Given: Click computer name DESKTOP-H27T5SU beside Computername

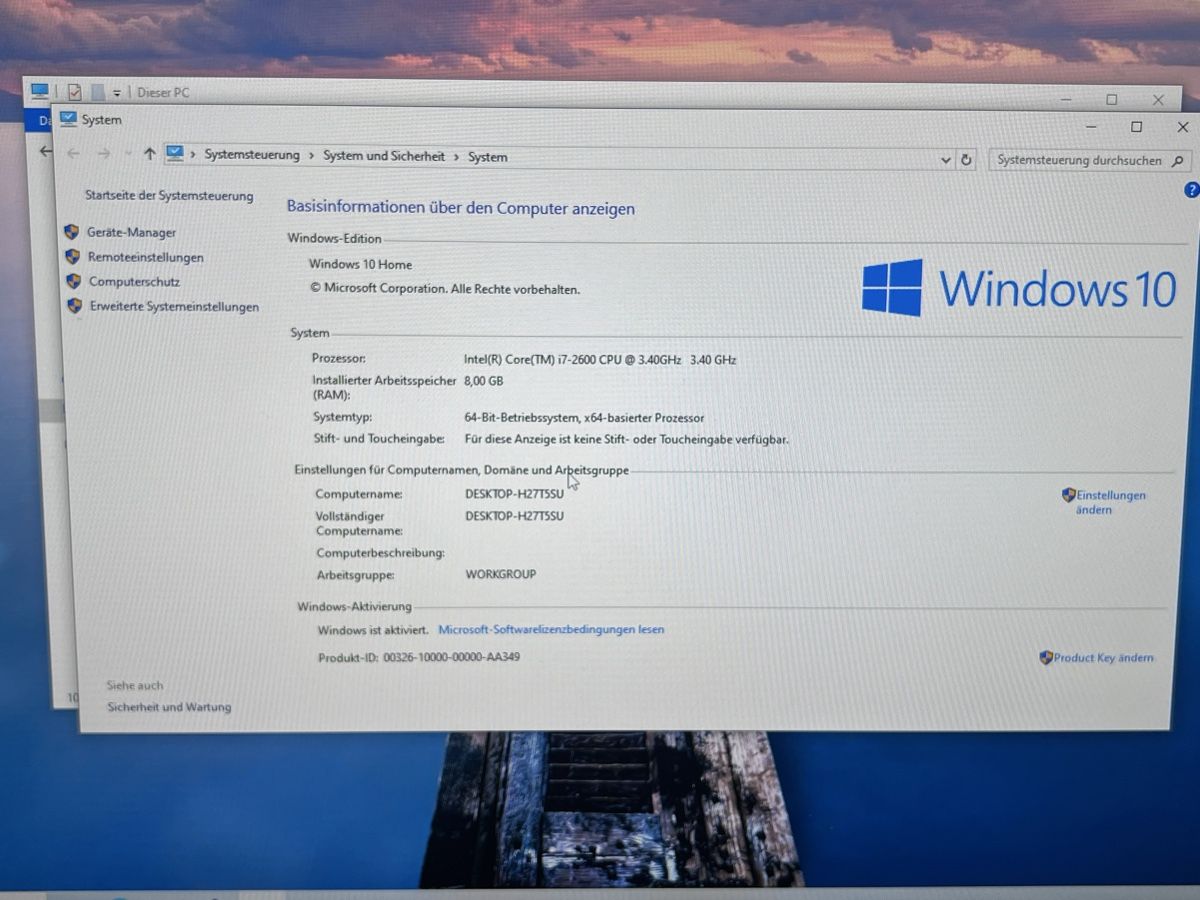Looking at the screenshot, I should (515, 494).
